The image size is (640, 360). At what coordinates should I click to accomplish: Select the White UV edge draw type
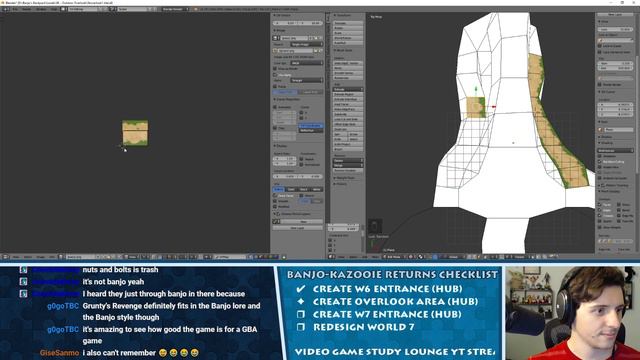[317, 189]
